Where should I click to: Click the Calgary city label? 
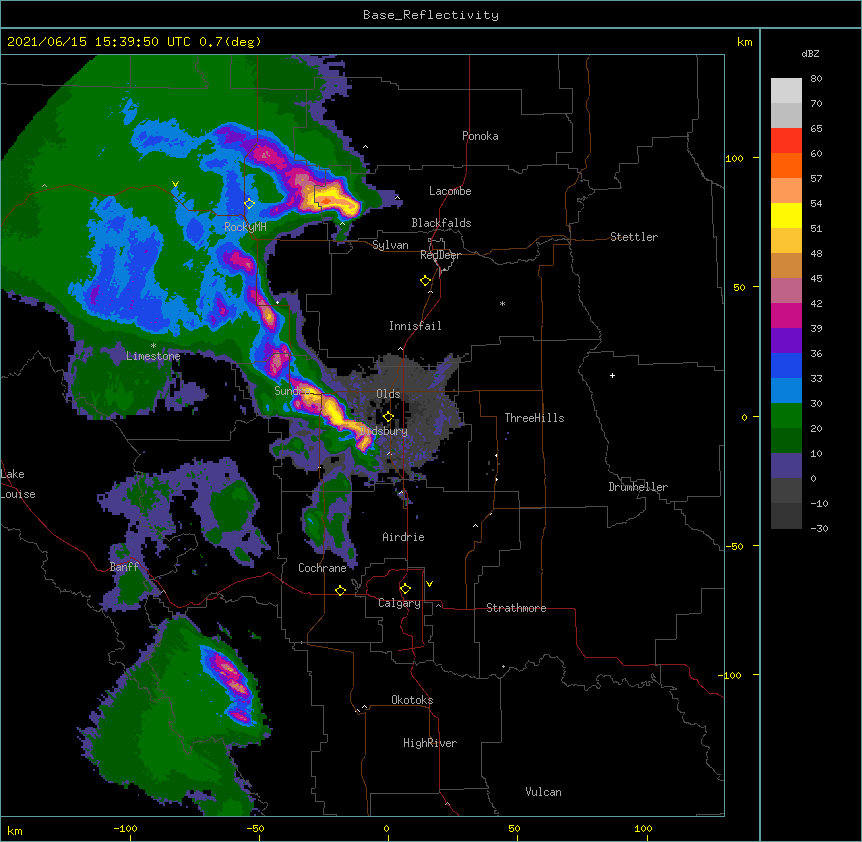(x=399, y=603)
